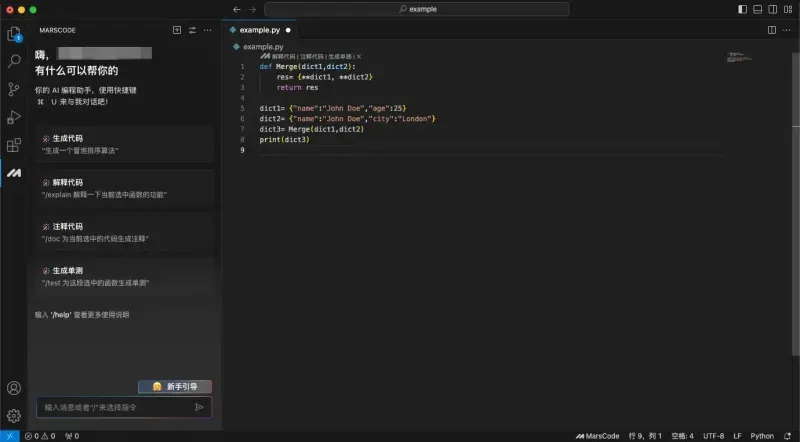
Task: Click line 1 def Merge code
Action: [307, 67]
